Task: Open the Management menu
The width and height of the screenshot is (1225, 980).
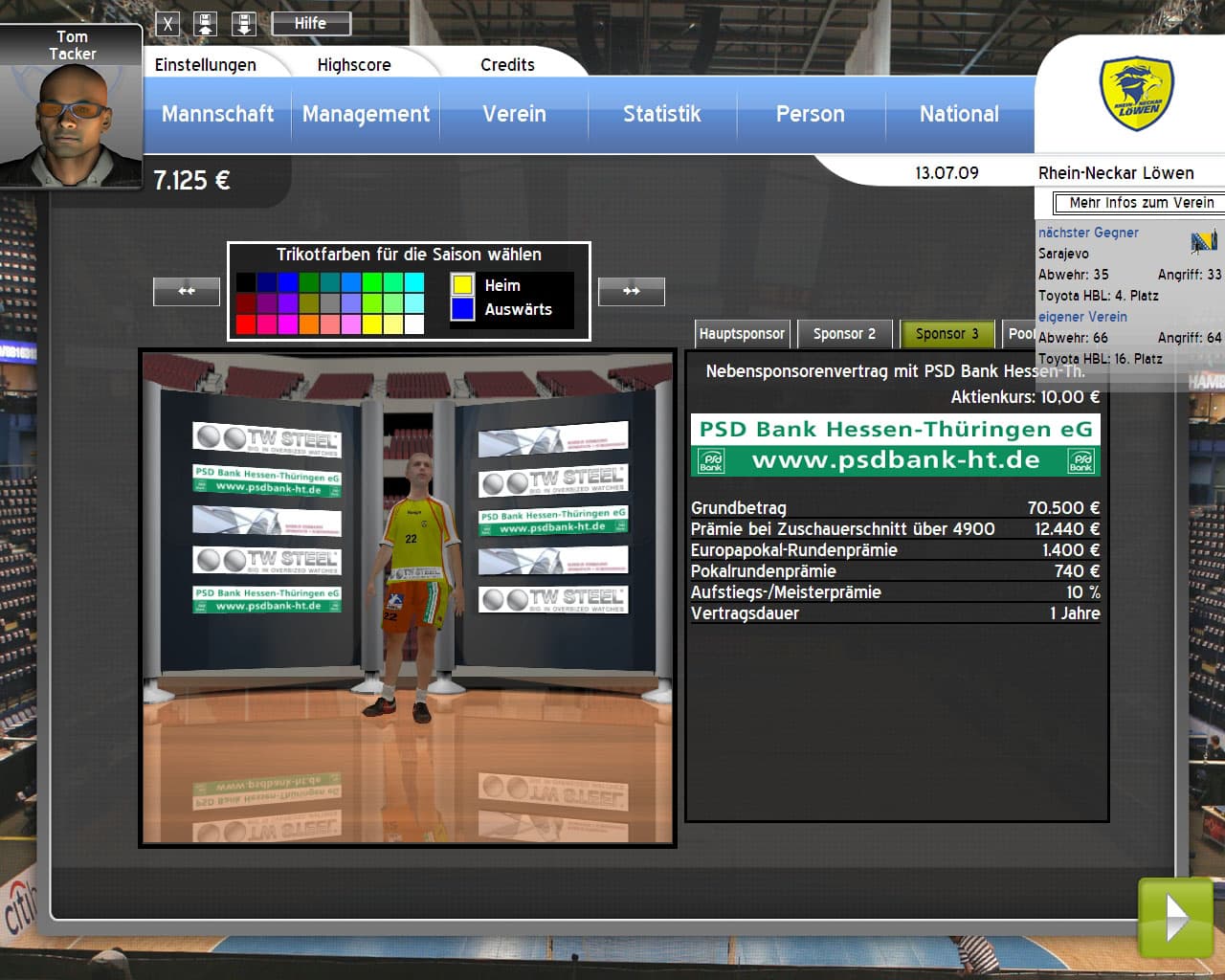Action: point(366,114)
